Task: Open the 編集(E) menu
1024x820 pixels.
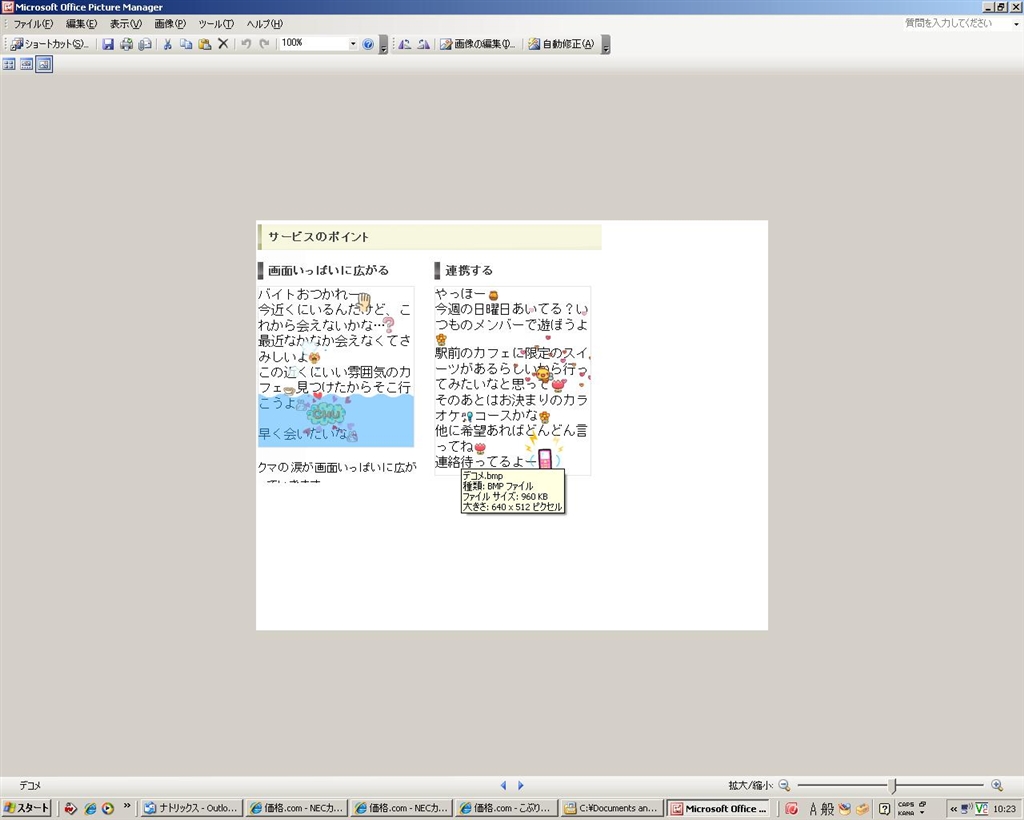Action: tap(81, 24)
